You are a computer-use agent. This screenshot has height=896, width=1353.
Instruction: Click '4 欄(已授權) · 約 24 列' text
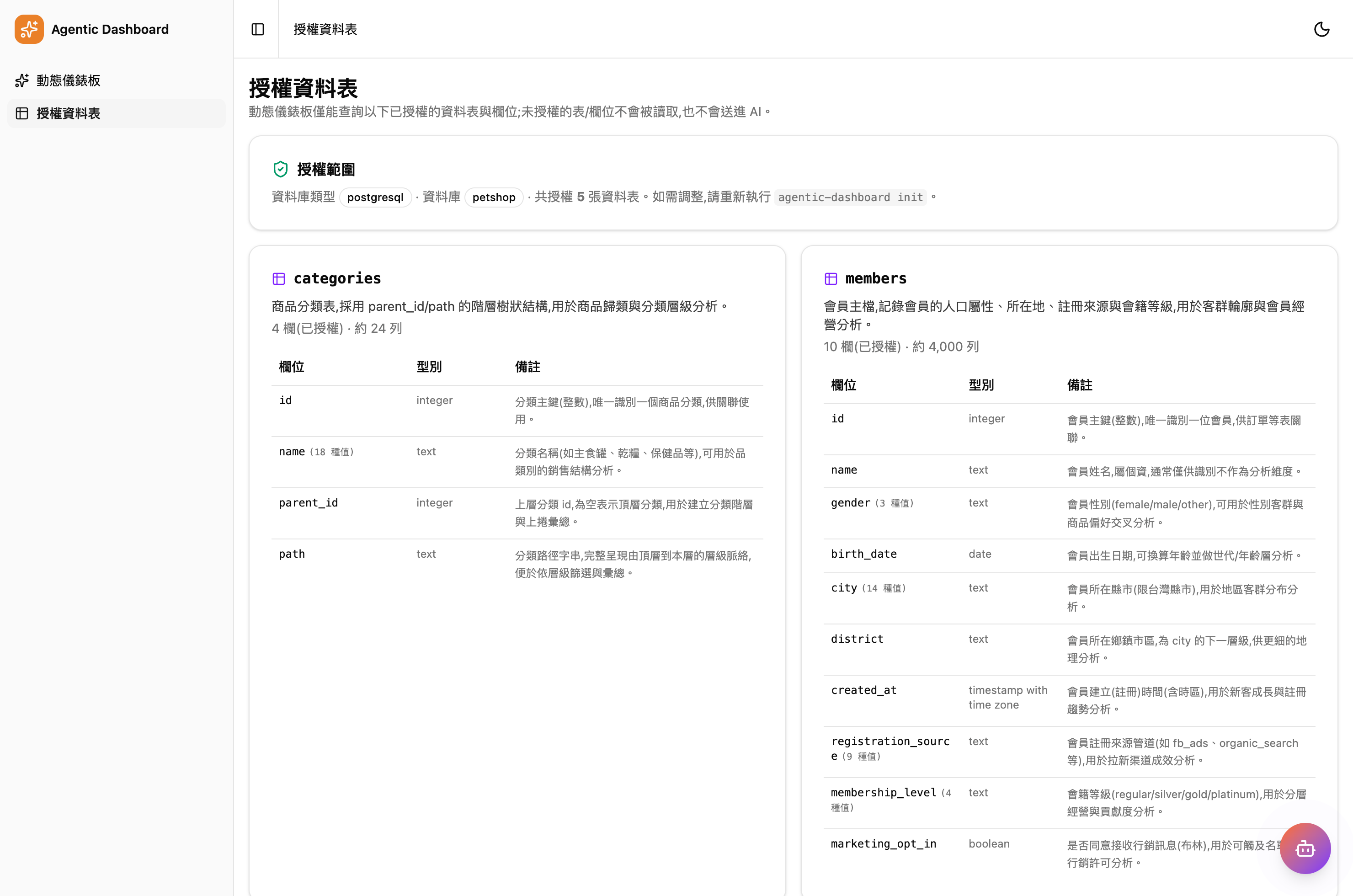(337, 328)
